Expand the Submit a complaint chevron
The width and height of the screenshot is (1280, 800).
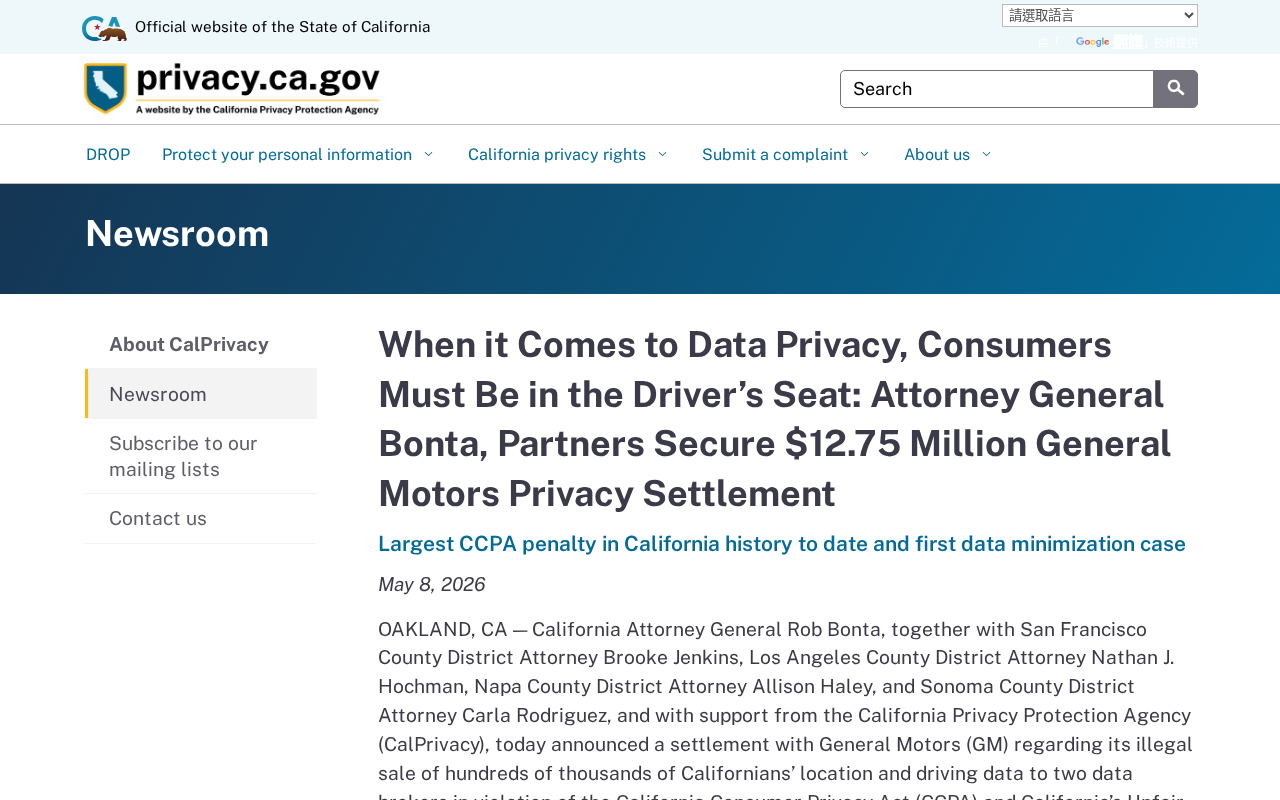click(x=864, y=154)
